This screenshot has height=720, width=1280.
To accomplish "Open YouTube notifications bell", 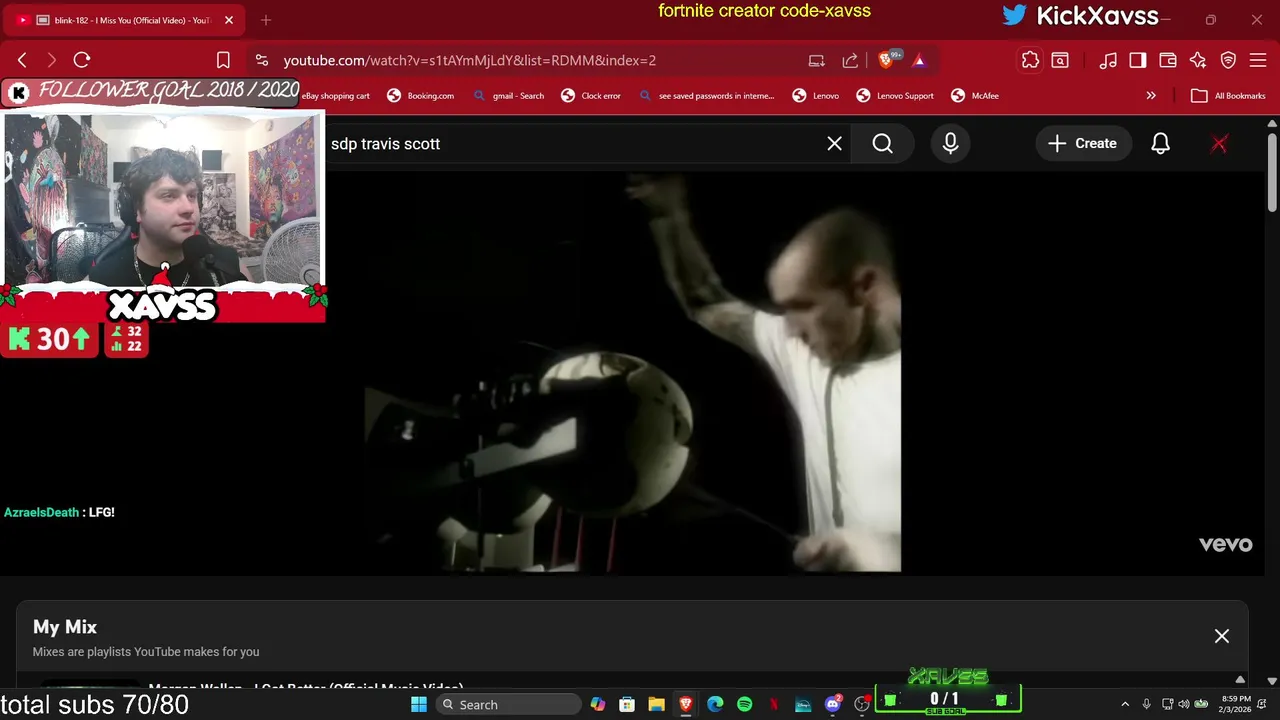I will point(1160,143).
